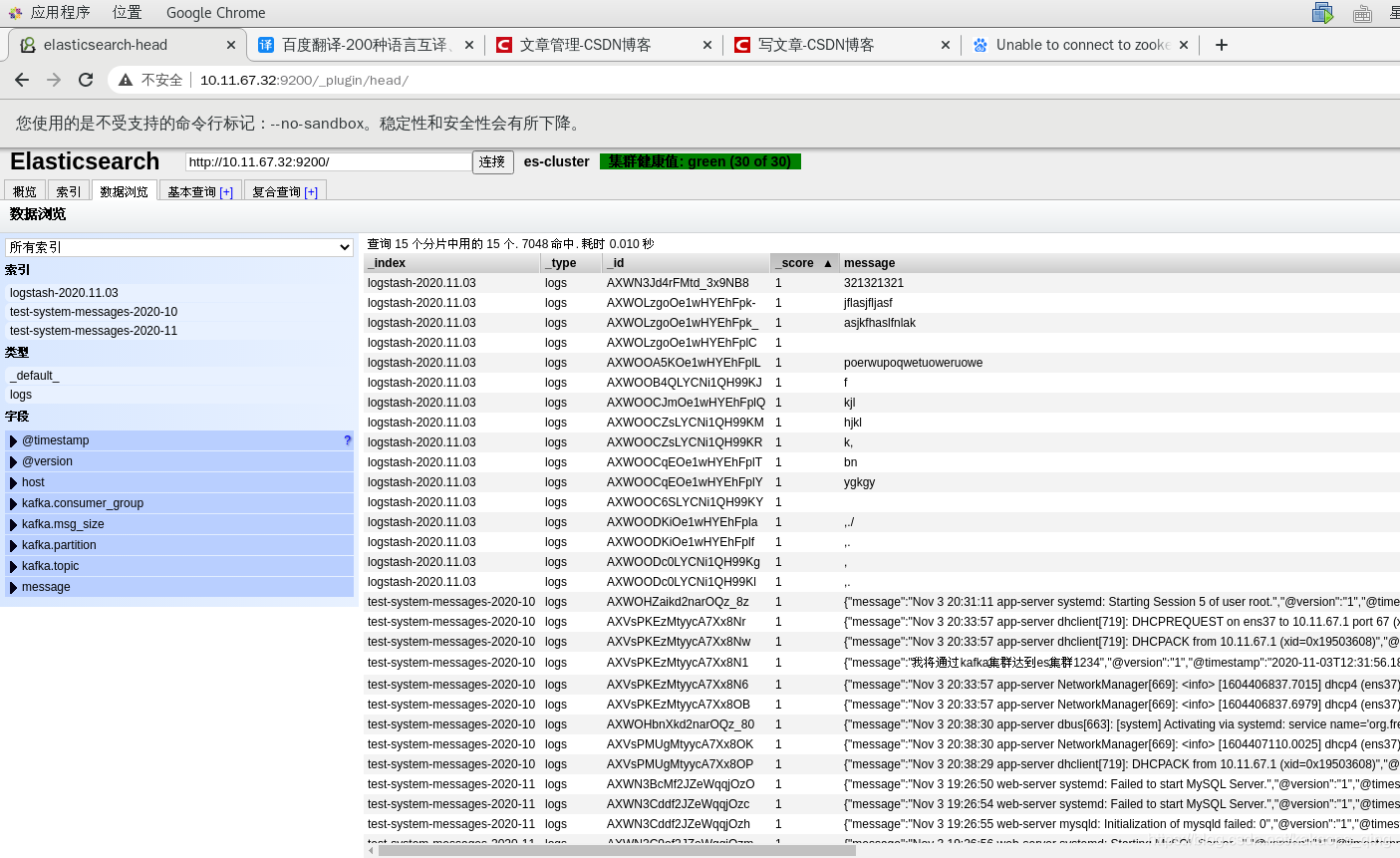This screenshot has width=1400, height=858.
Task: Click the Elasticsearch server URL input field
Action: pos(329,161)
